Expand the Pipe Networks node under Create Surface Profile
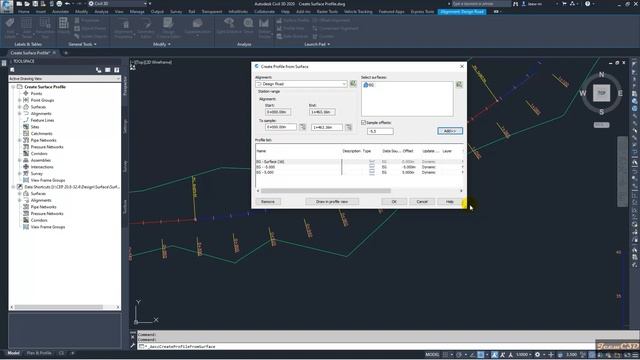Viewport: 640px width, 360px height. [x=20, y=140]
